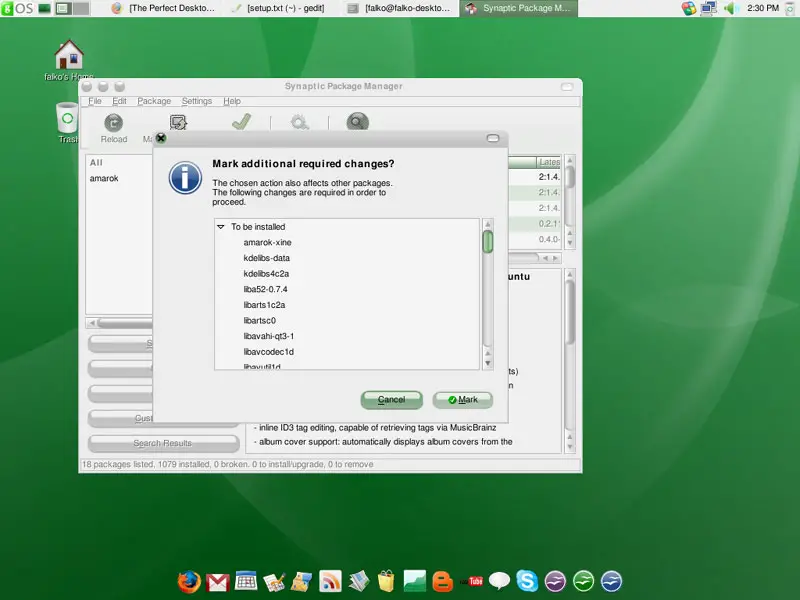Open the green OpenOffice dock icon
Viewport: 800px width, 600px height.
pos(583,581)
